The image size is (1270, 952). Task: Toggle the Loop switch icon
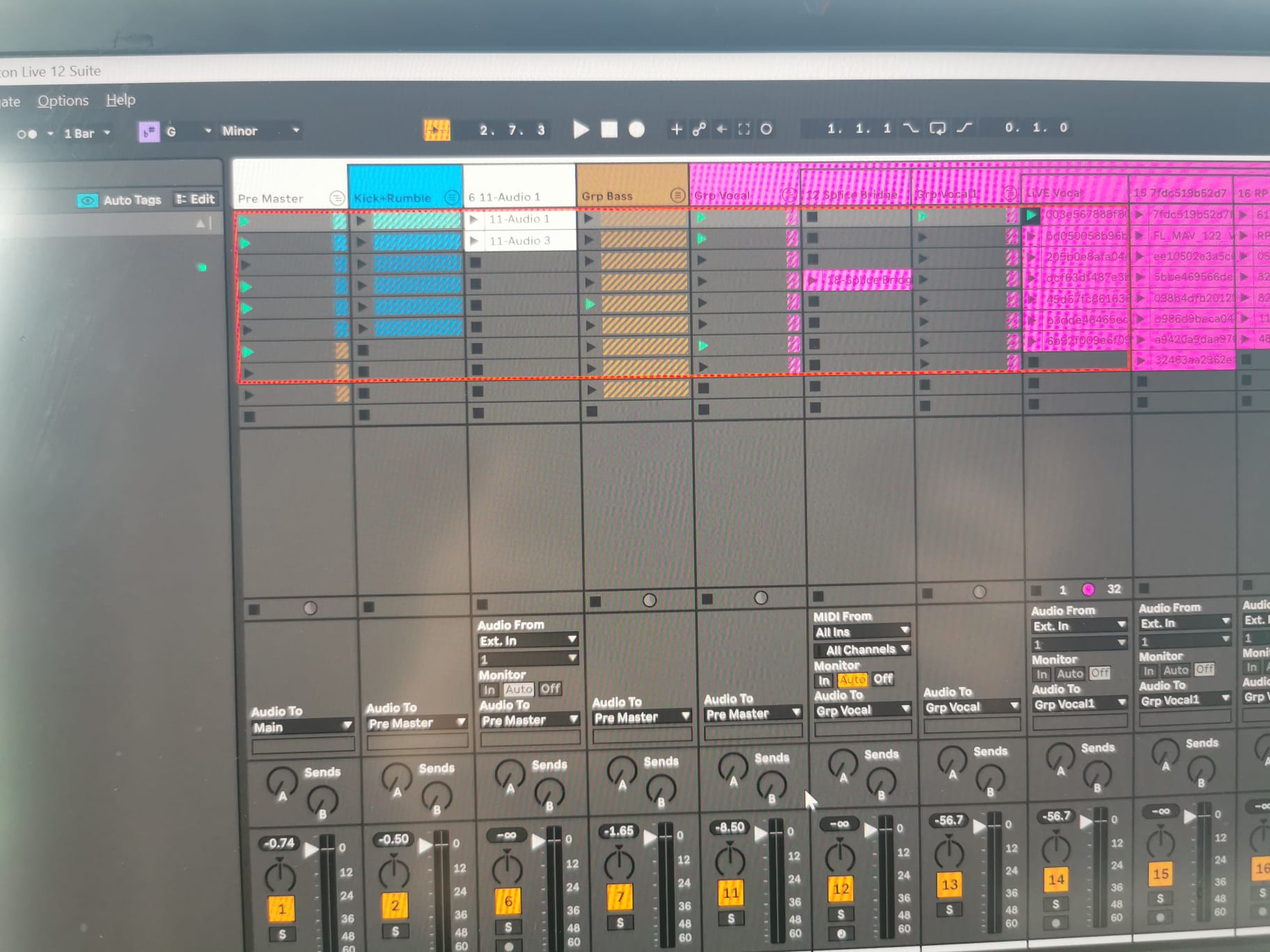coord(937,128)
